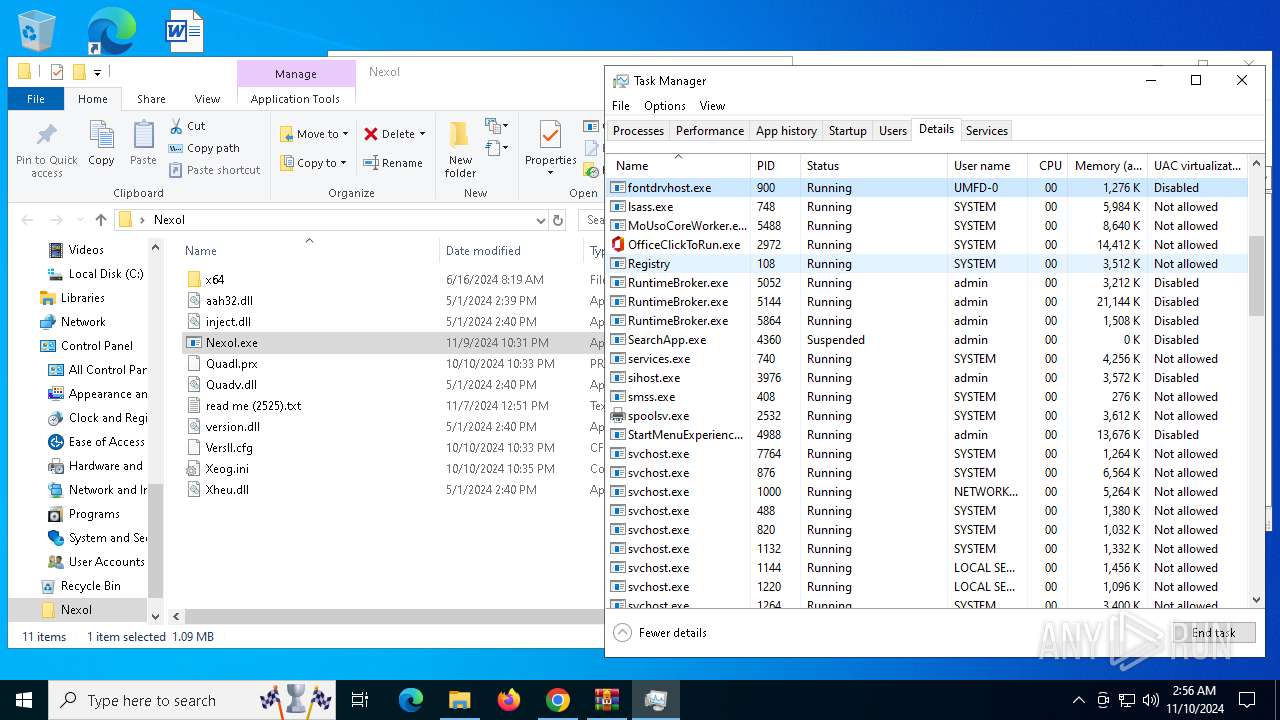Select SearchApp.exe process row

(x=928, y=340)
